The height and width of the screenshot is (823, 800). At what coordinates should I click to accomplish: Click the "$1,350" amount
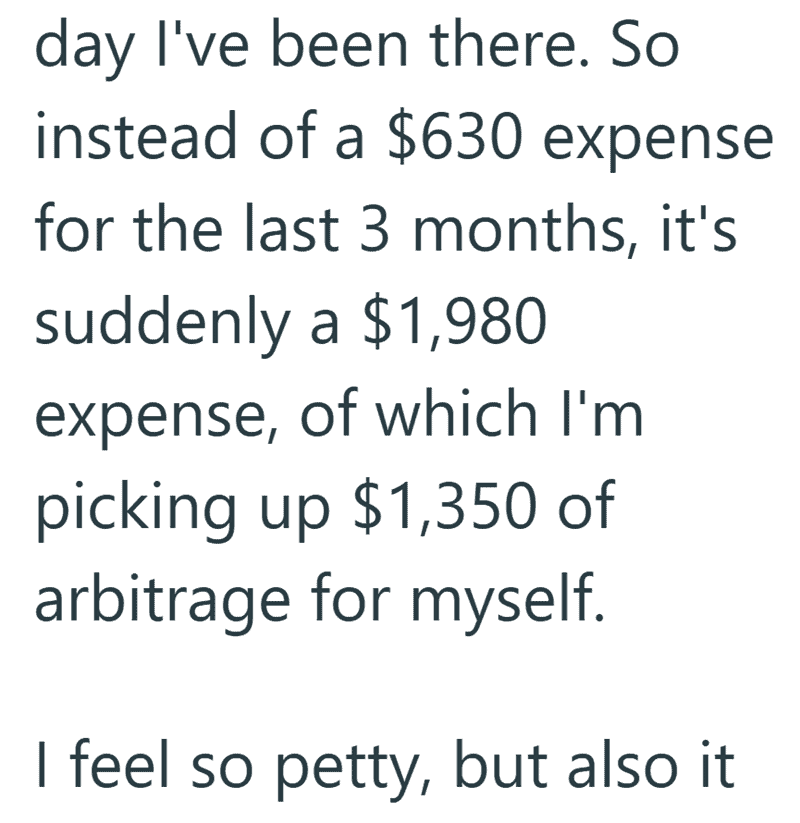[446, 505]
